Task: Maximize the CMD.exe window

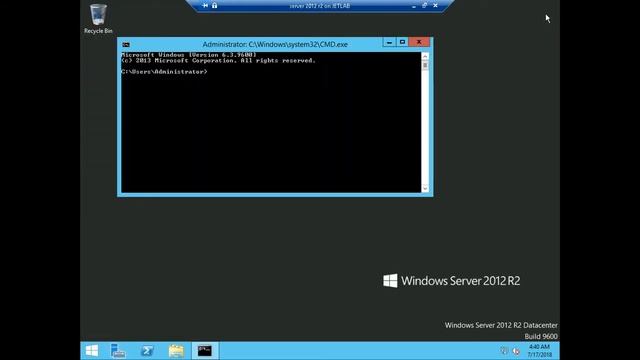Action: (x=402, y=42)
